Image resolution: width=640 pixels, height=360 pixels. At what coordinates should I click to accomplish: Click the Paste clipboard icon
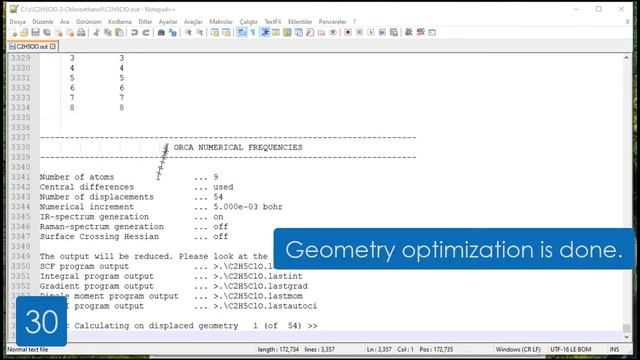[x=119, y=33]
